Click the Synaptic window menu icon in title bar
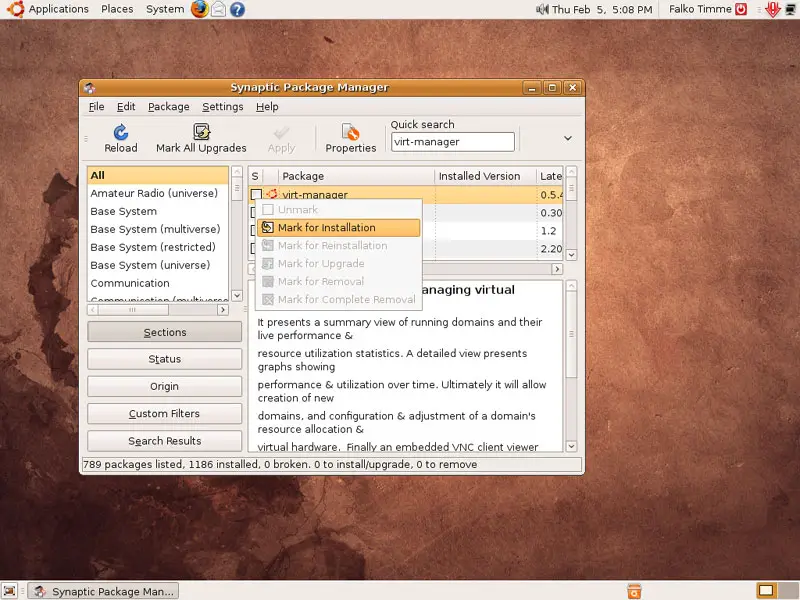The image size is (800, 600). click(x=90, y=88)
